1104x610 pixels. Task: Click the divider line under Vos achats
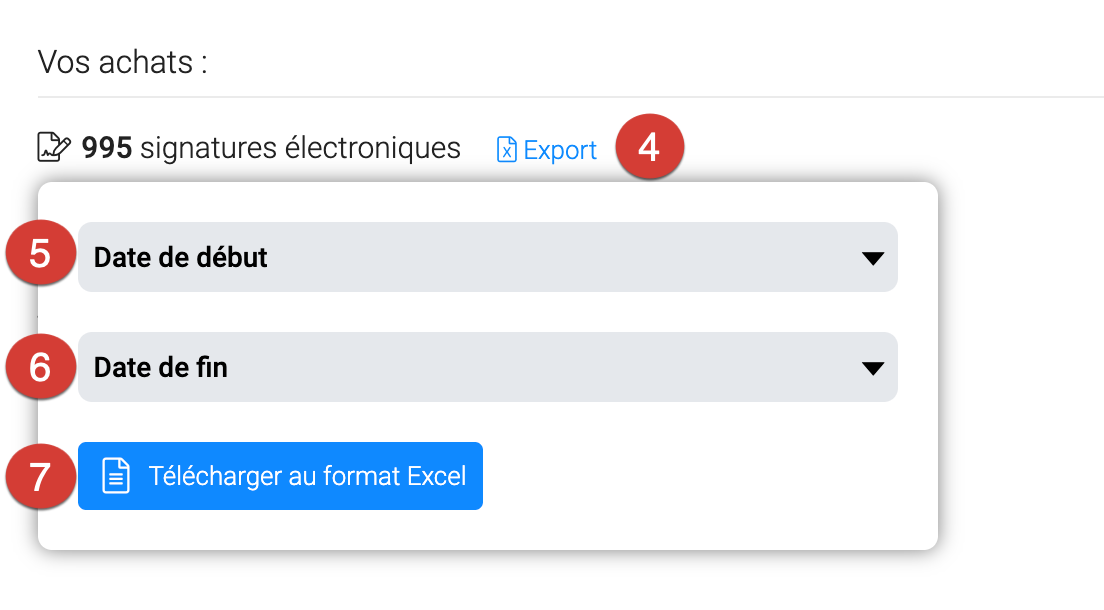[570, 97]
